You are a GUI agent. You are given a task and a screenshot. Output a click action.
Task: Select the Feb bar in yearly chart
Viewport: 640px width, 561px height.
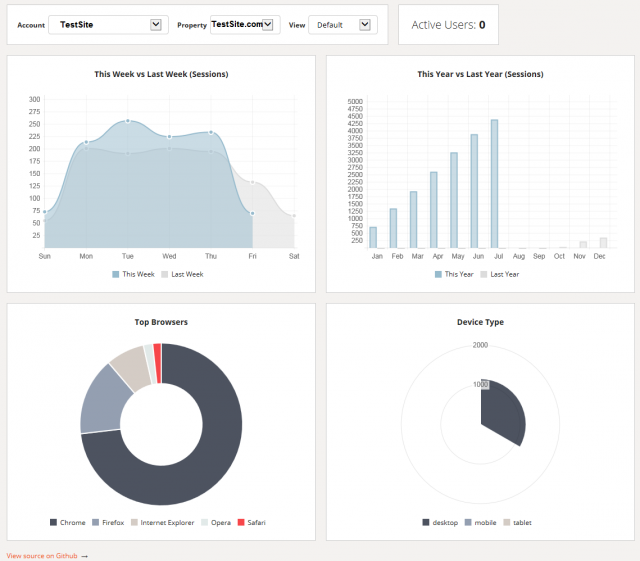tap(393, 228)
